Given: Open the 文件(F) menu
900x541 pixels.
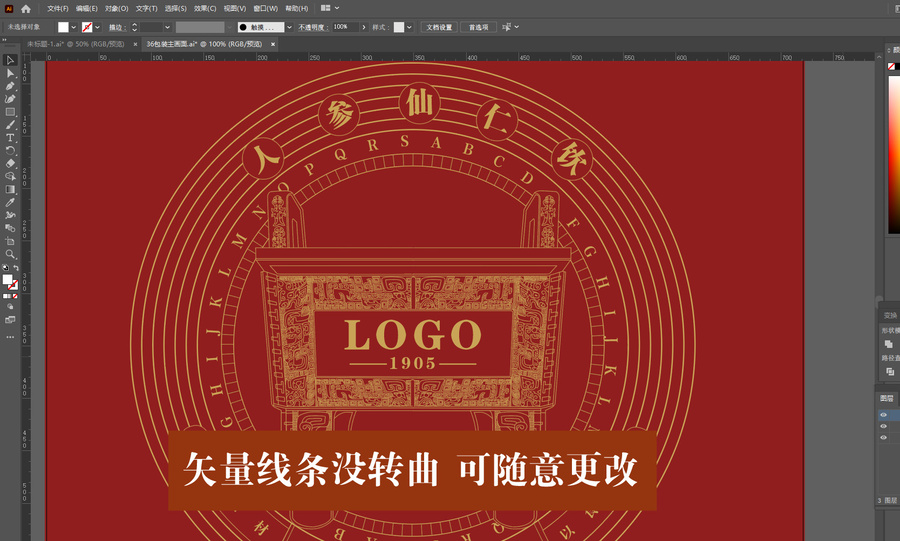Looking at the screenshot, I should pyautogui.click(x=57, y=9).
